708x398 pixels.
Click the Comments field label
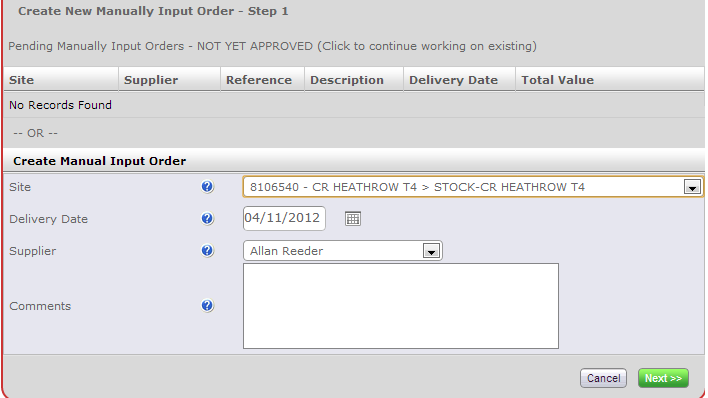pos(40,306)
